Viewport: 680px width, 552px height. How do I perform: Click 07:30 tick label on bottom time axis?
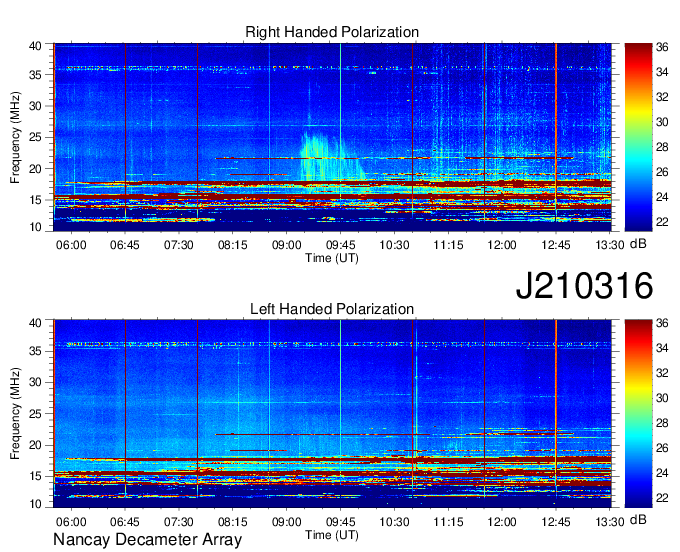click(179, 522)
